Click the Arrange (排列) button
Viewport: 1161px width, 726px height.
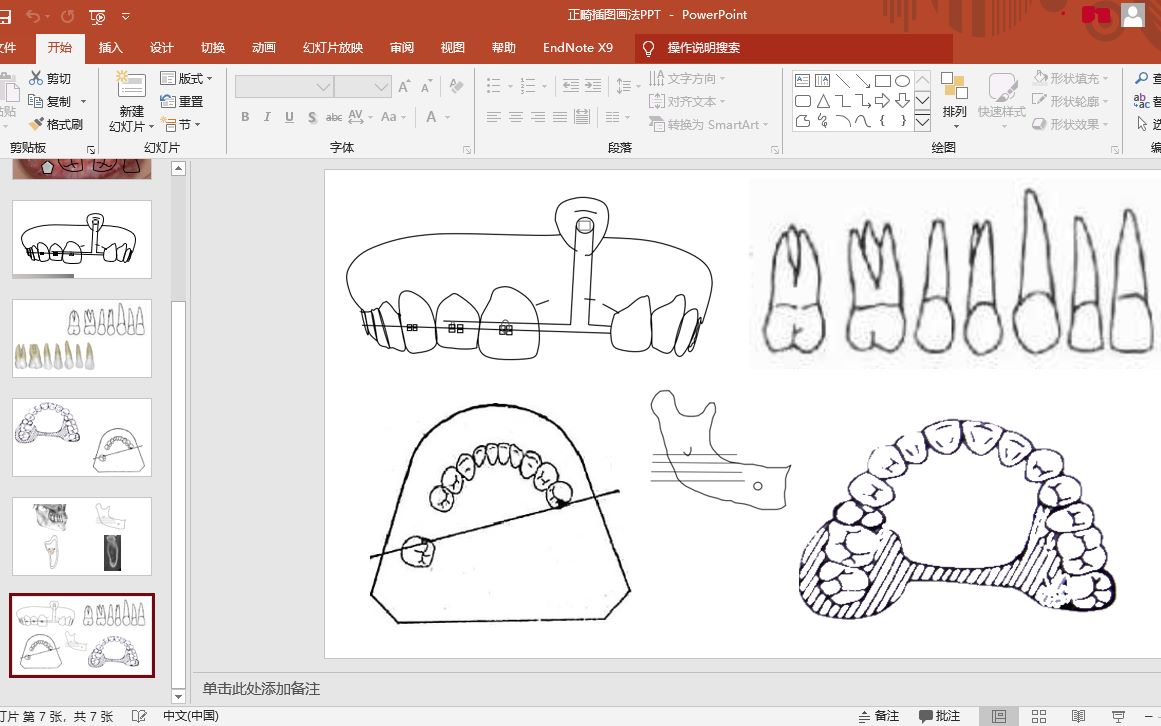coord(954,101)
